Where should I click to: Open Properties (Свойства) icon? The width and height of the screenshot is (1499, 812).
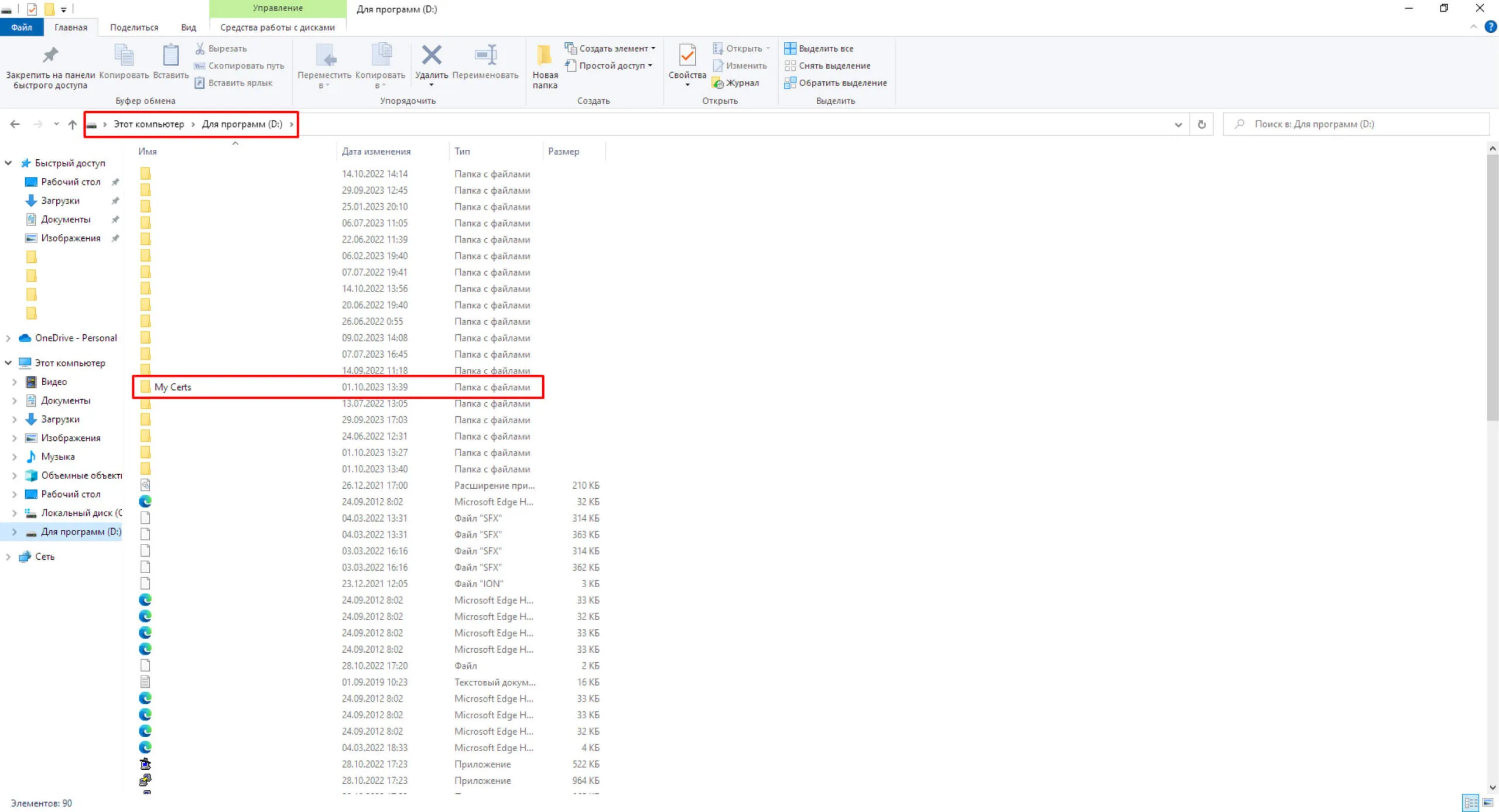click(687, 55)
